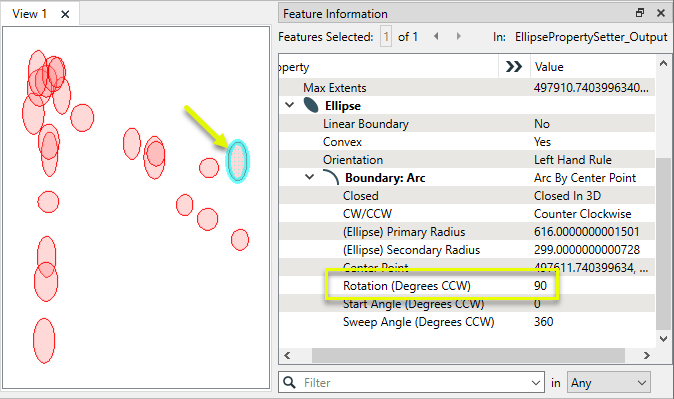Select the Convex property row
Image resolution: width=674 pixels, height=399 pixels.
(x=467, y=142)
